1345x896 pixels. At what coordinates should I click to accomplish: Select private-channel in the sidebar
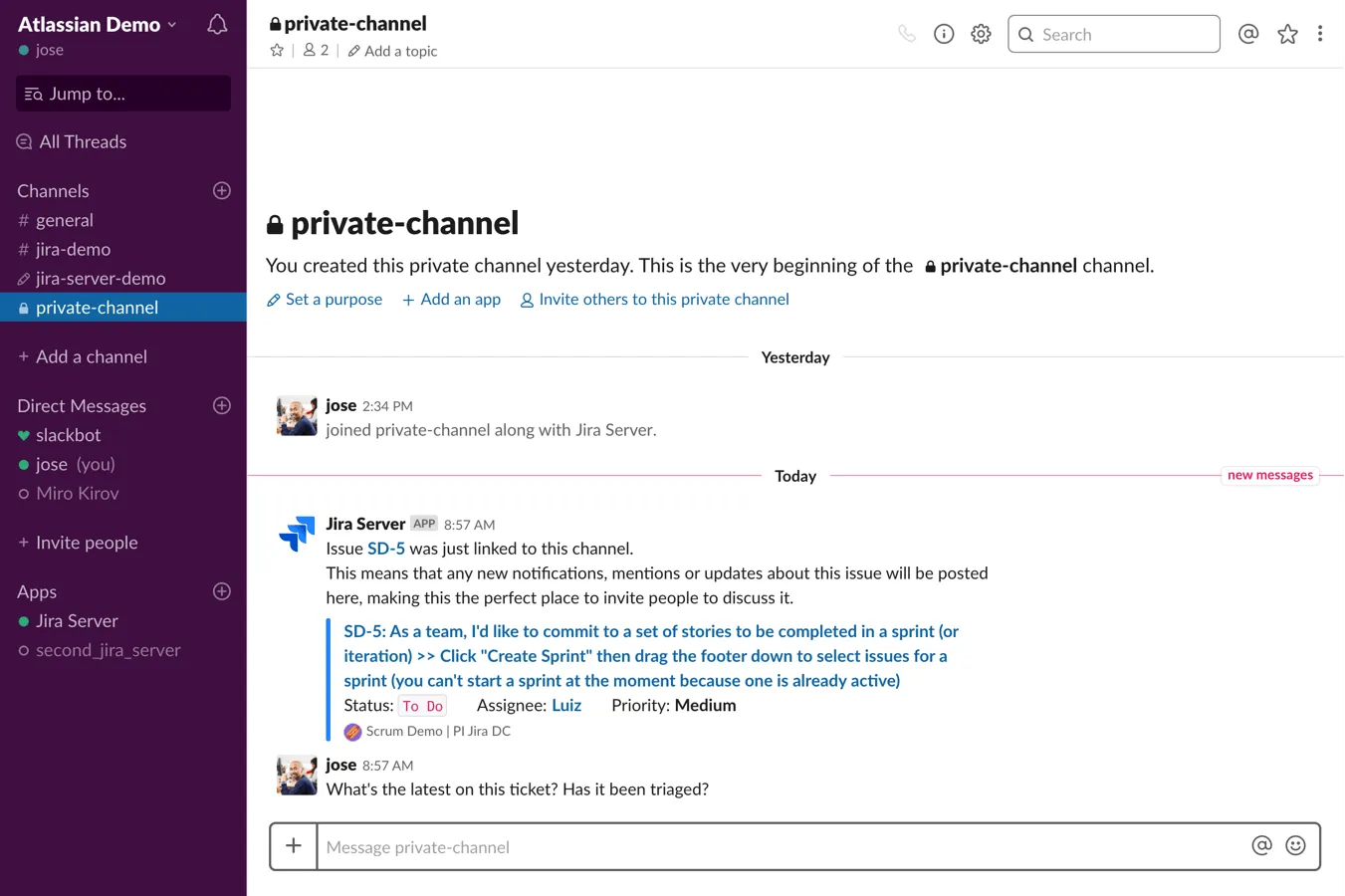pos(123,308)
